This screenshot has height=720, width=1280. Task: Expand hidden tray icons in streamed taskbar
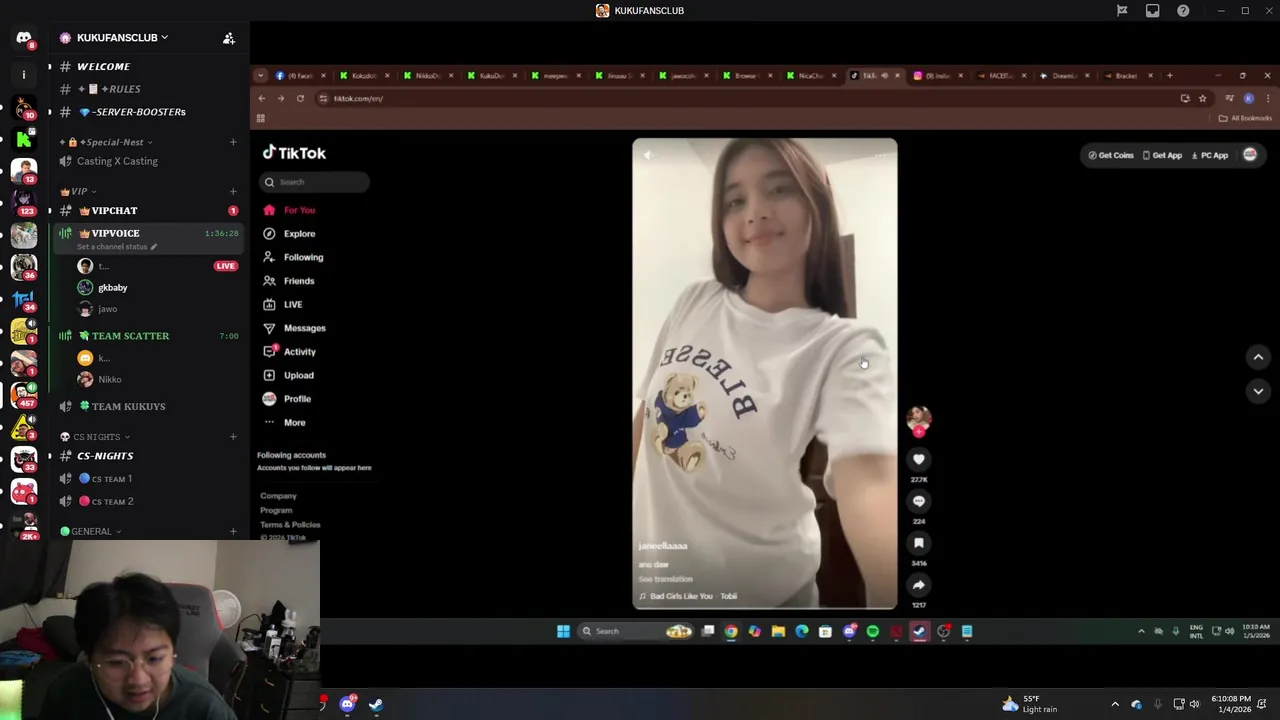(1141, 631)
